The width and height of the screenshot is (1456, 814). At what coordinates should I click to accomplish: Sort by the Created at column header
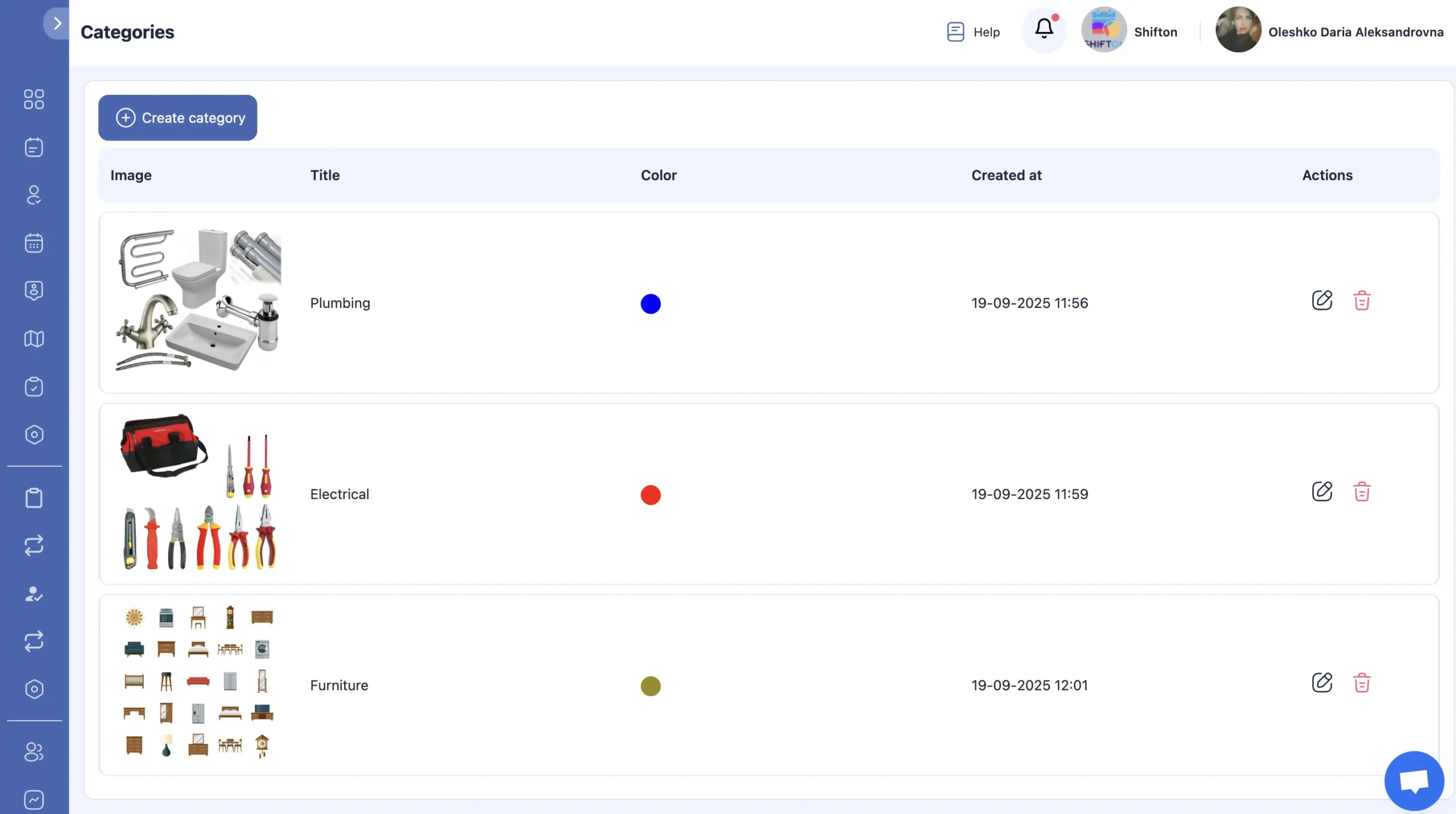pos(1006,175)
